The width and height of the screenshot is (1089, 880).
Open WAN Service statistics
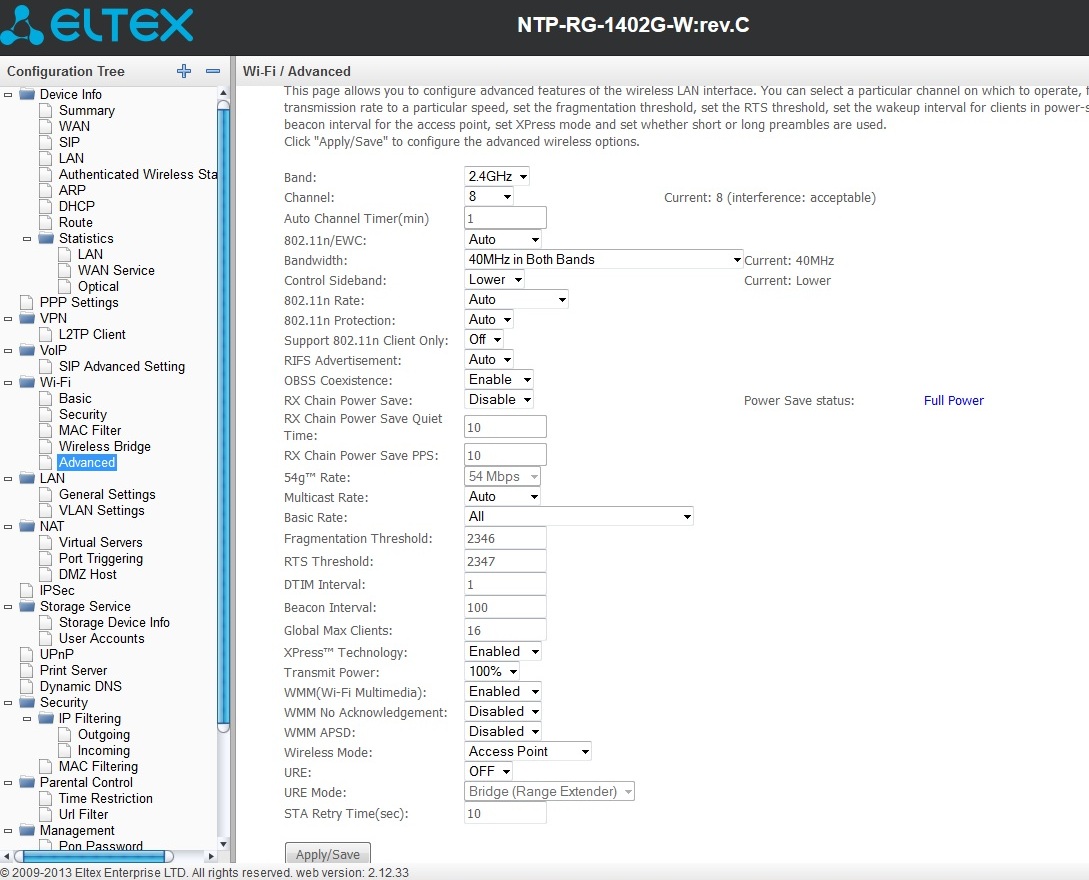pos(116,270)
